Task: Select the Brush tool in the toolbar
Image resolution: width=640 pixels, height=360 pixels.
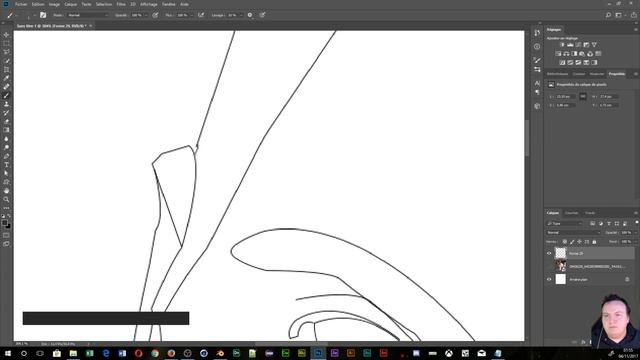Action: coord(6,96)
